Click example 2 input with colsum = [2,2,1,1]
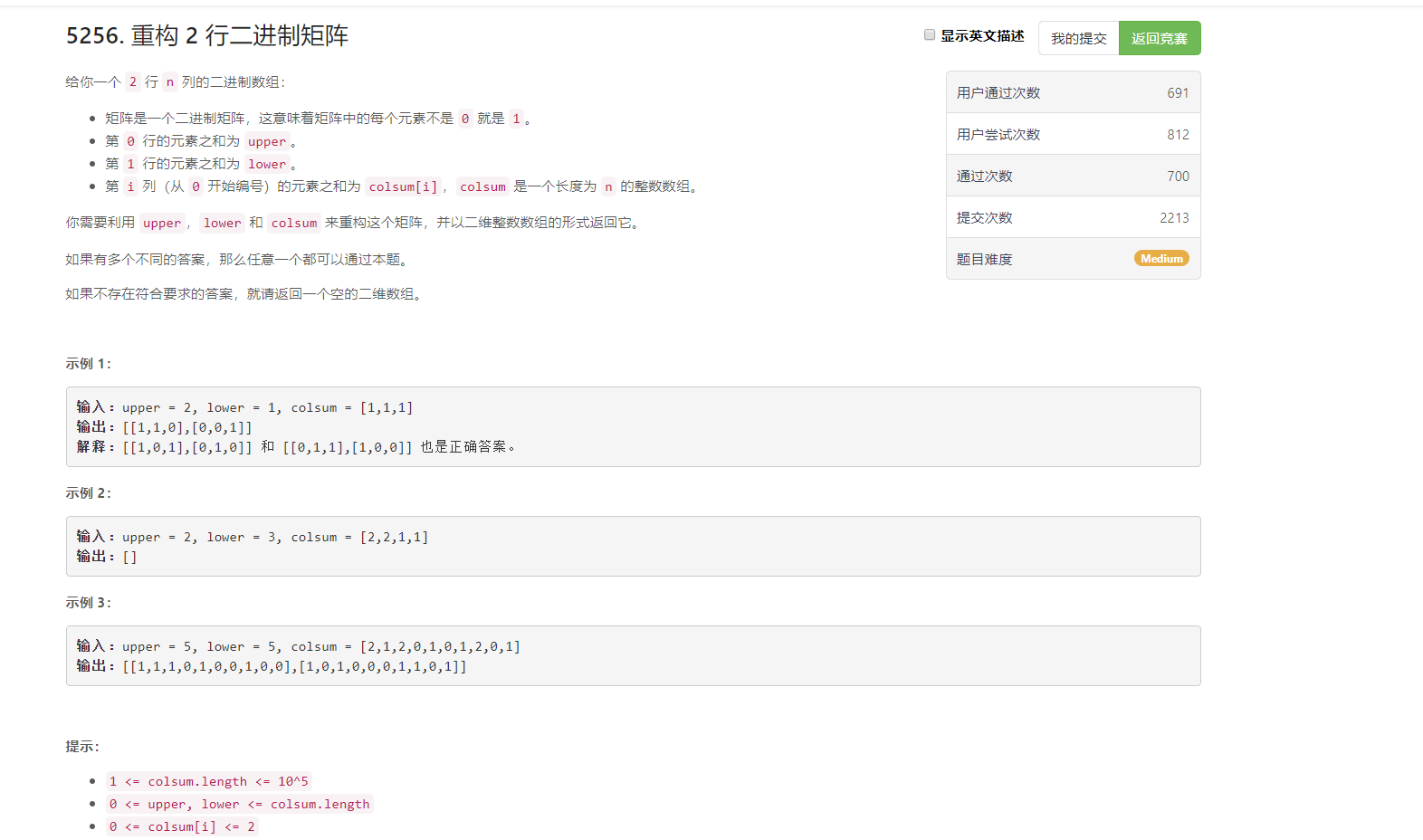1423x840 pixels. tap(253, 537)
